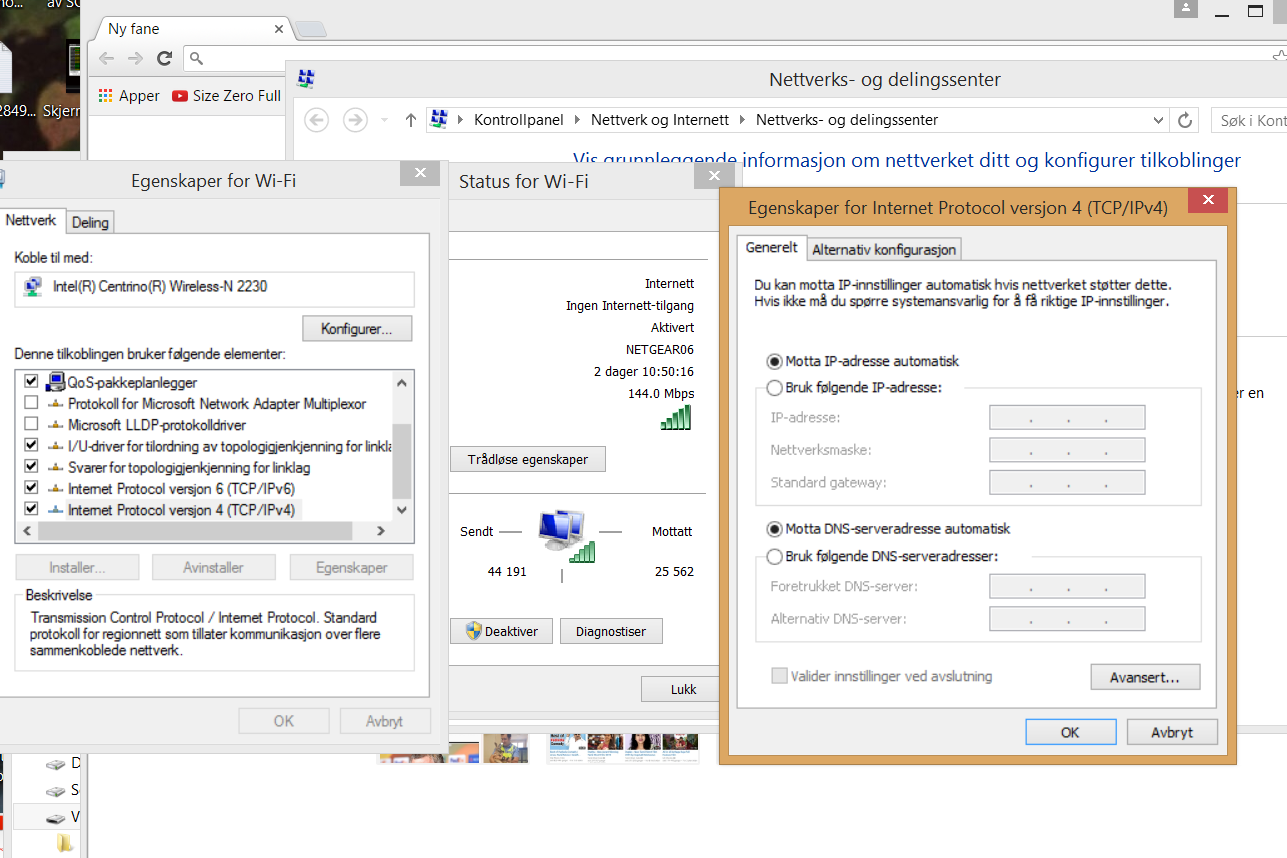Toggle Svarer for topologigjenkjenning for linklag checkbox
The width and height of the screenshot is (1287, 858).
click(31, 467)
